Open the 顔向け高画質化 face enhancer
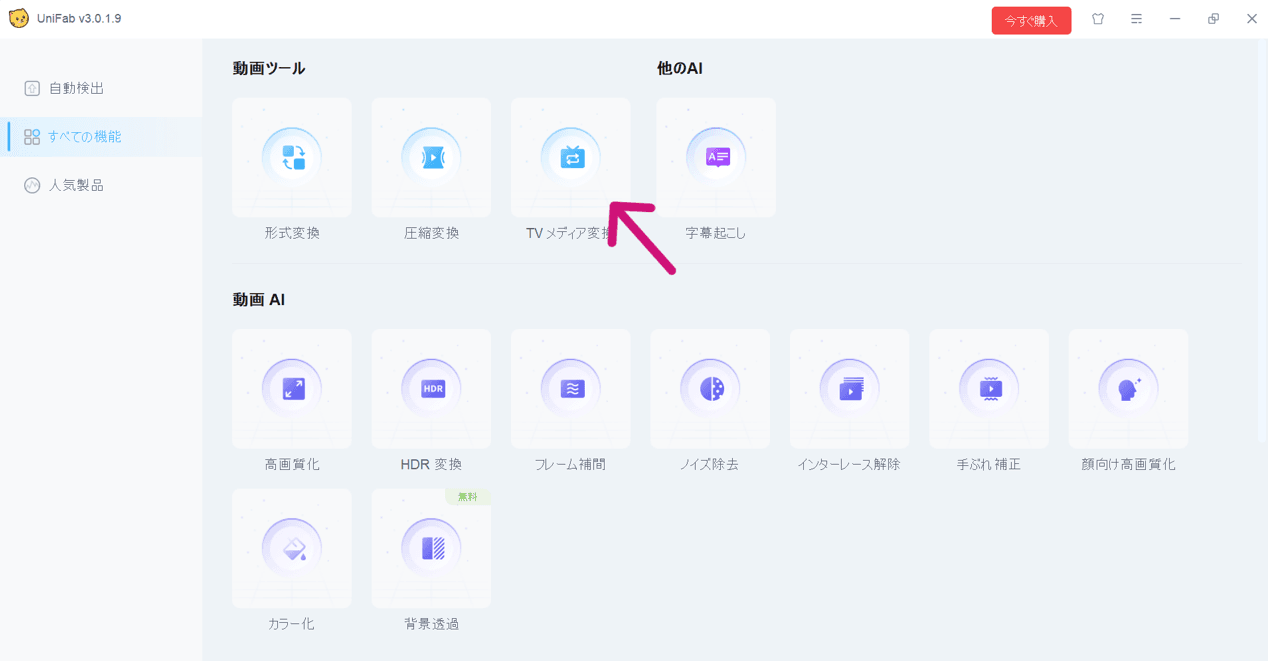Image resolution: width=1268 pixels, height=661 pixels. [1129, 389]
